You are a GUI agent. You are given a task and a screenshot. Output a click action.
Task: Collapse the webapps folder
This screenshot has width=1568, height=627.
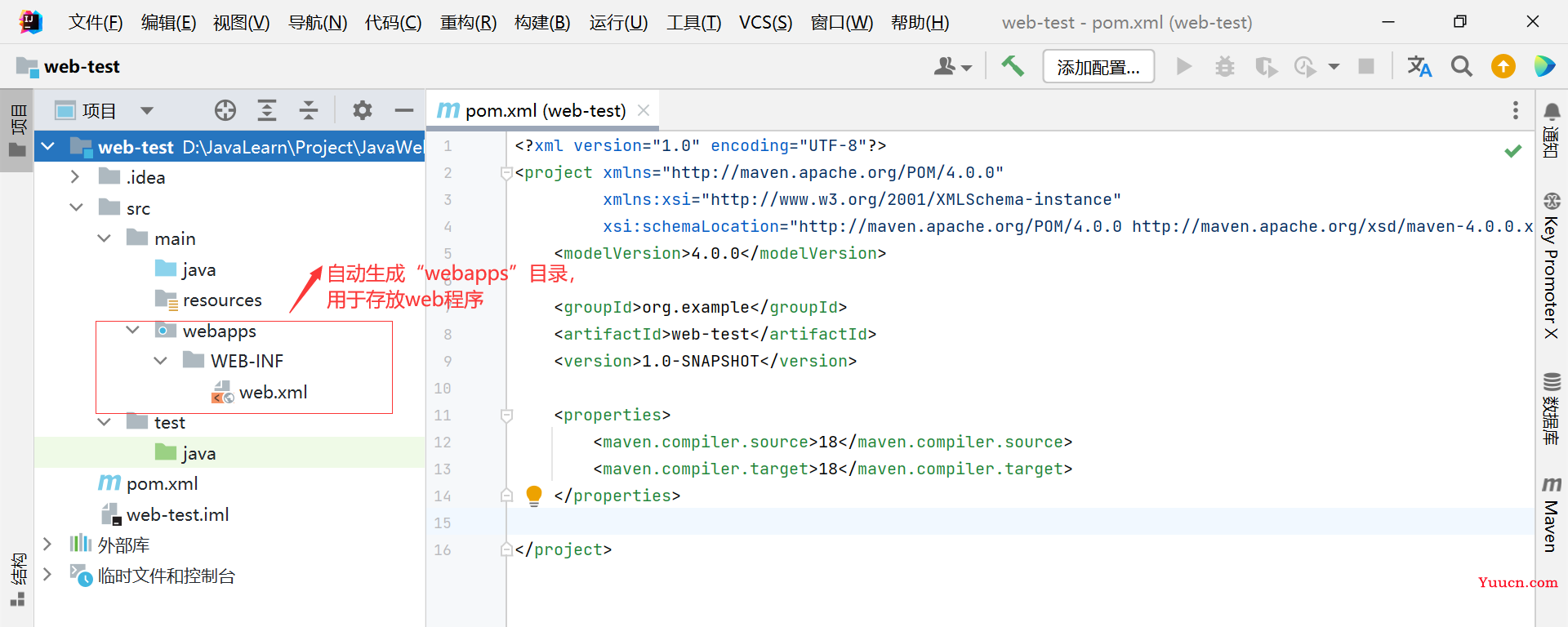(x=132, y=330)
